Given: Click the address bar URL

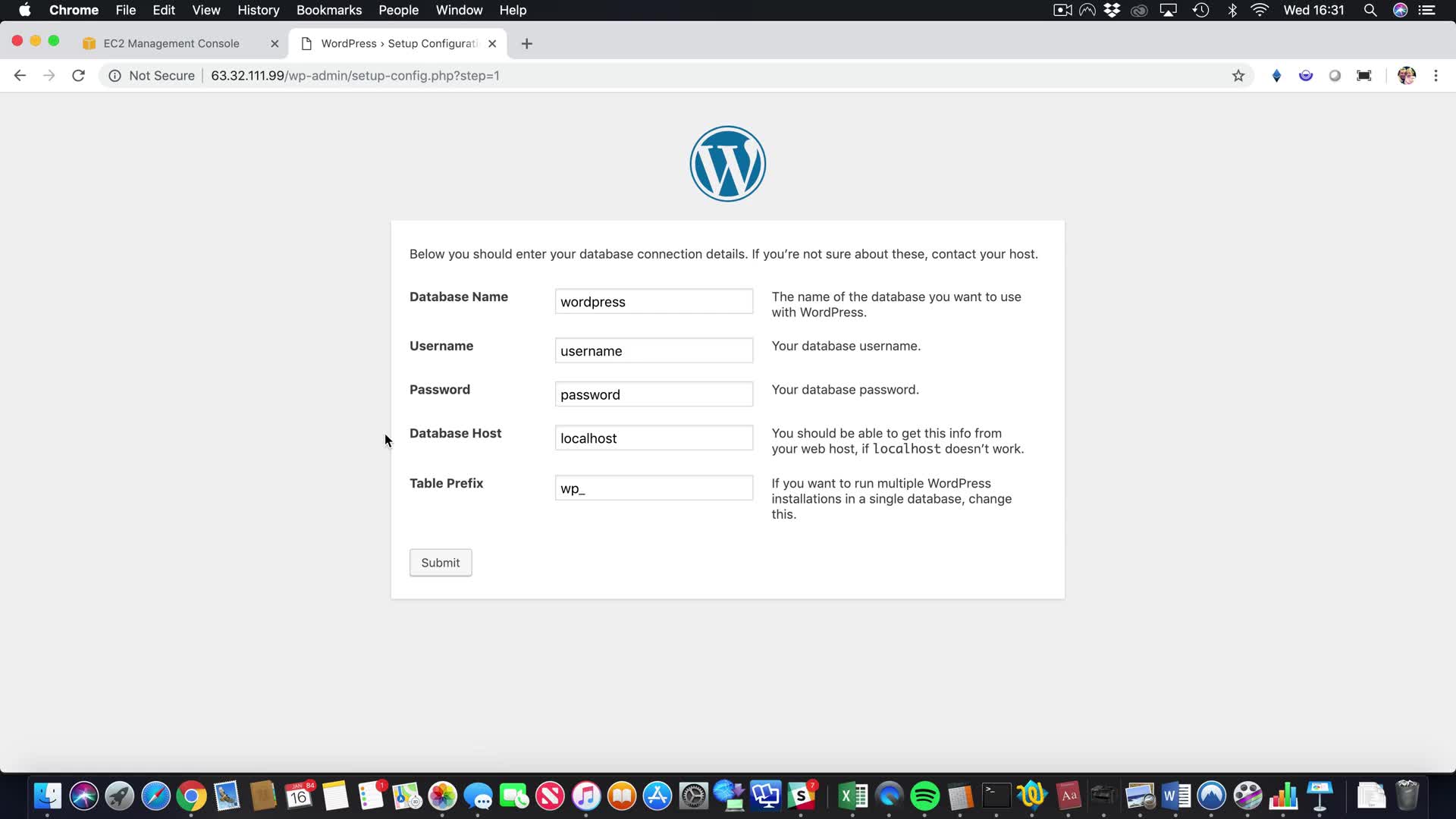Looking at the screenshot, I should tap(355, 76).
